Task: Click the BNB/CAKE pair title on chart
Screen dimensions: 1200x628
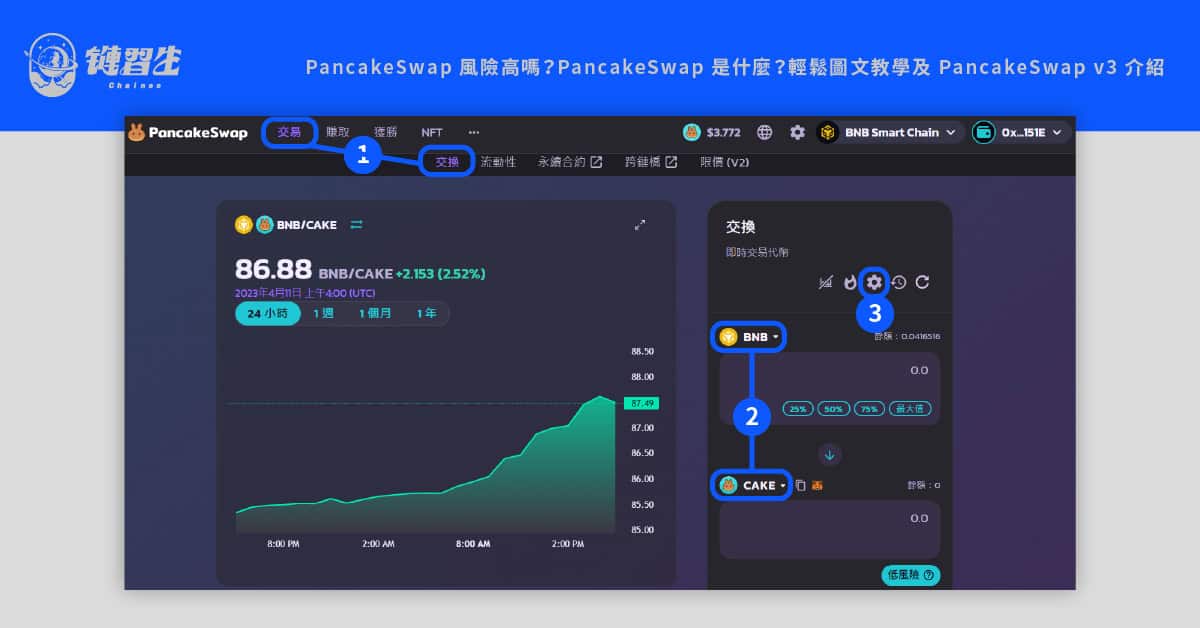Action: tap(305, 225)
